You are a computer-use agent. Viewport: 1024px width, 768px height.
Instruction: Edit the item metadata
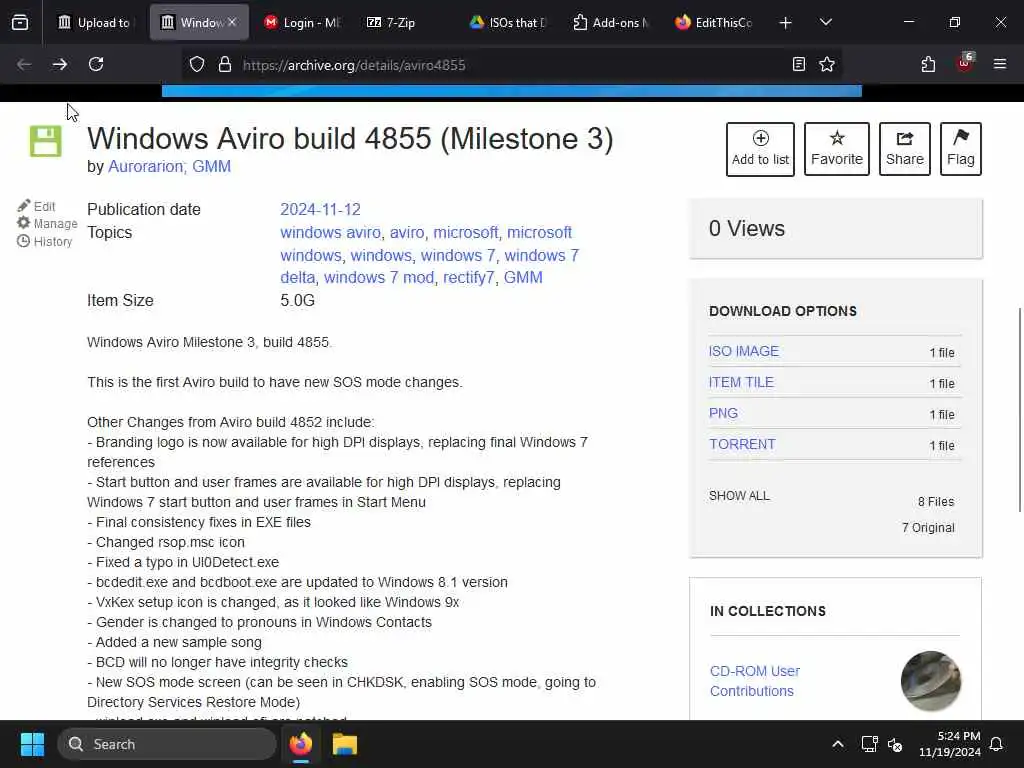37,206
